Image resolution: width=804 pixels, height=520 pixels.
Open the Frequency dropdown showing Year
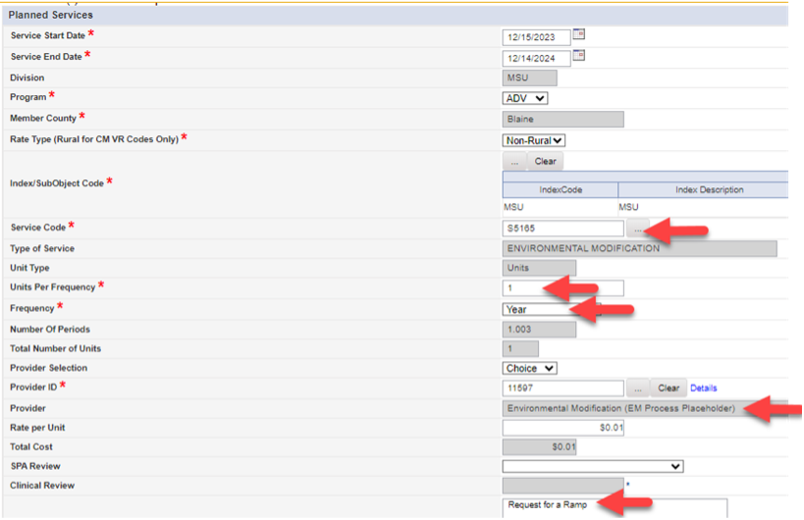551,309
